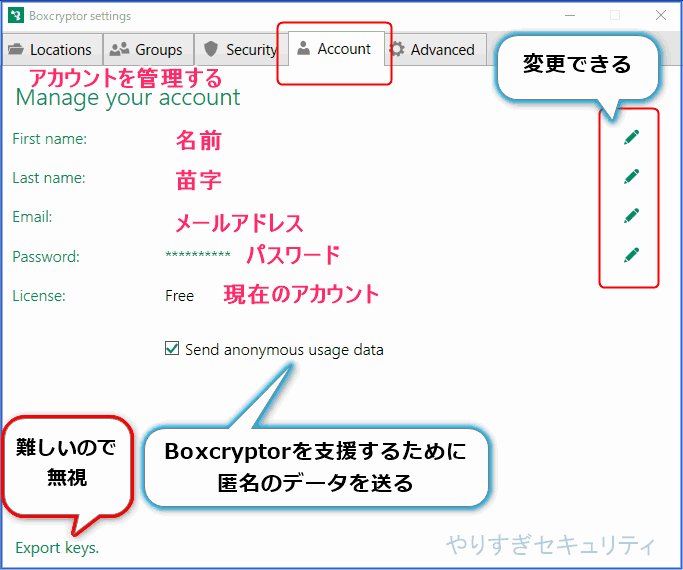Click the License label

(39, 296)
